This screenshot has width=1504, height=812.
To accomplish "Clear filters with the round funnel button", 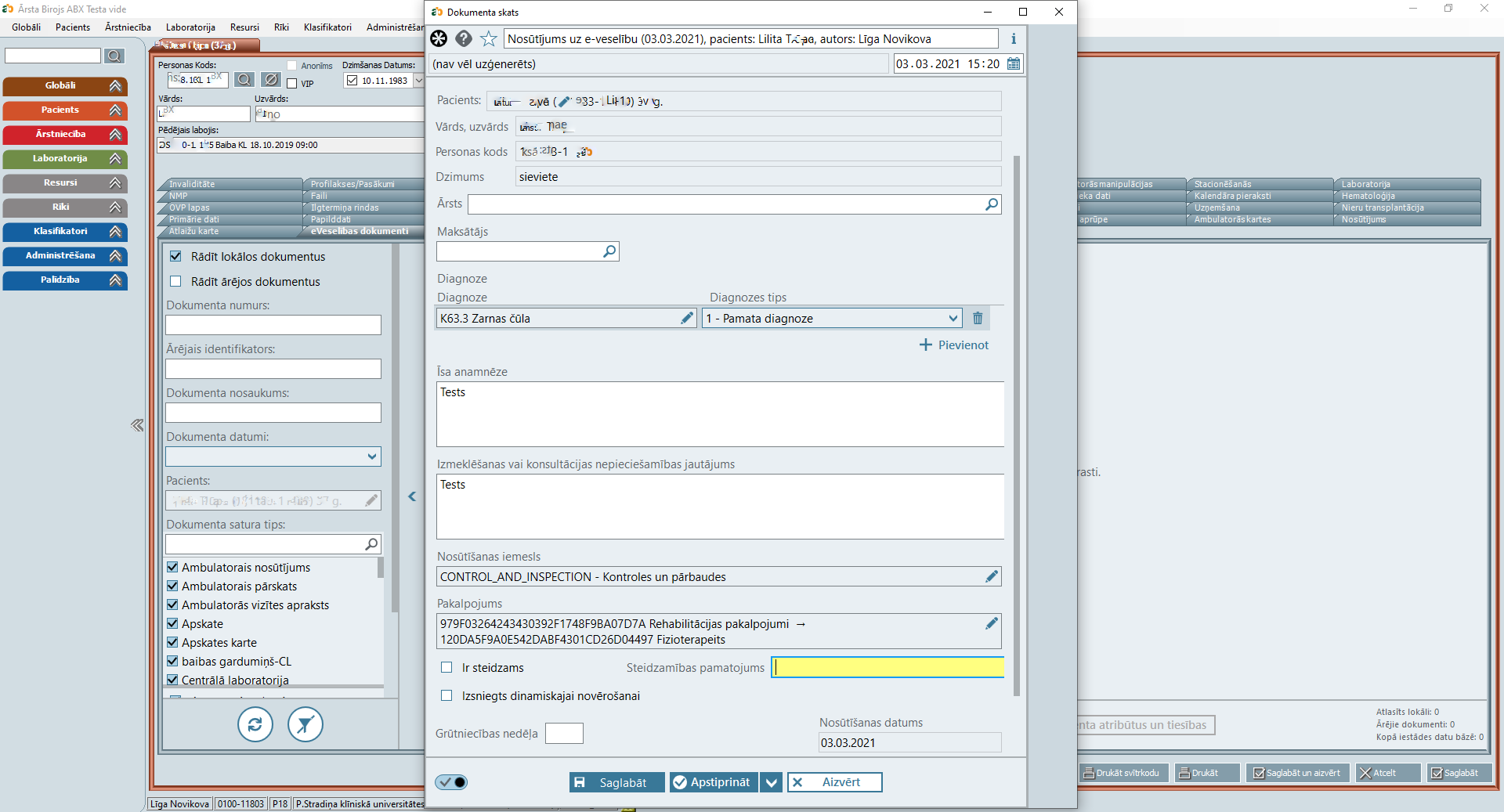I will pyautogui.click(x=305, y=724).
